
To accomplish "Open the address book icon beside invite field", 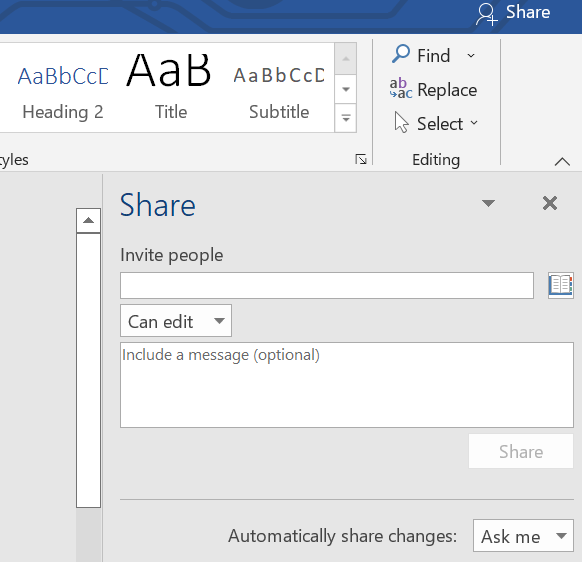I will (561, 285).
